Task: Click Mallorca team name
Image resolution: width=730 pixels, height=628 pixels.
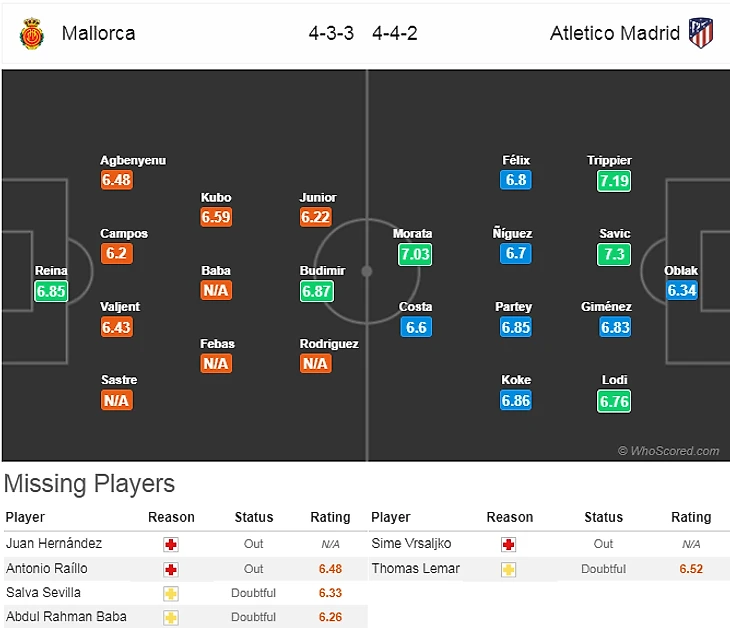Action: pos(98,33)
